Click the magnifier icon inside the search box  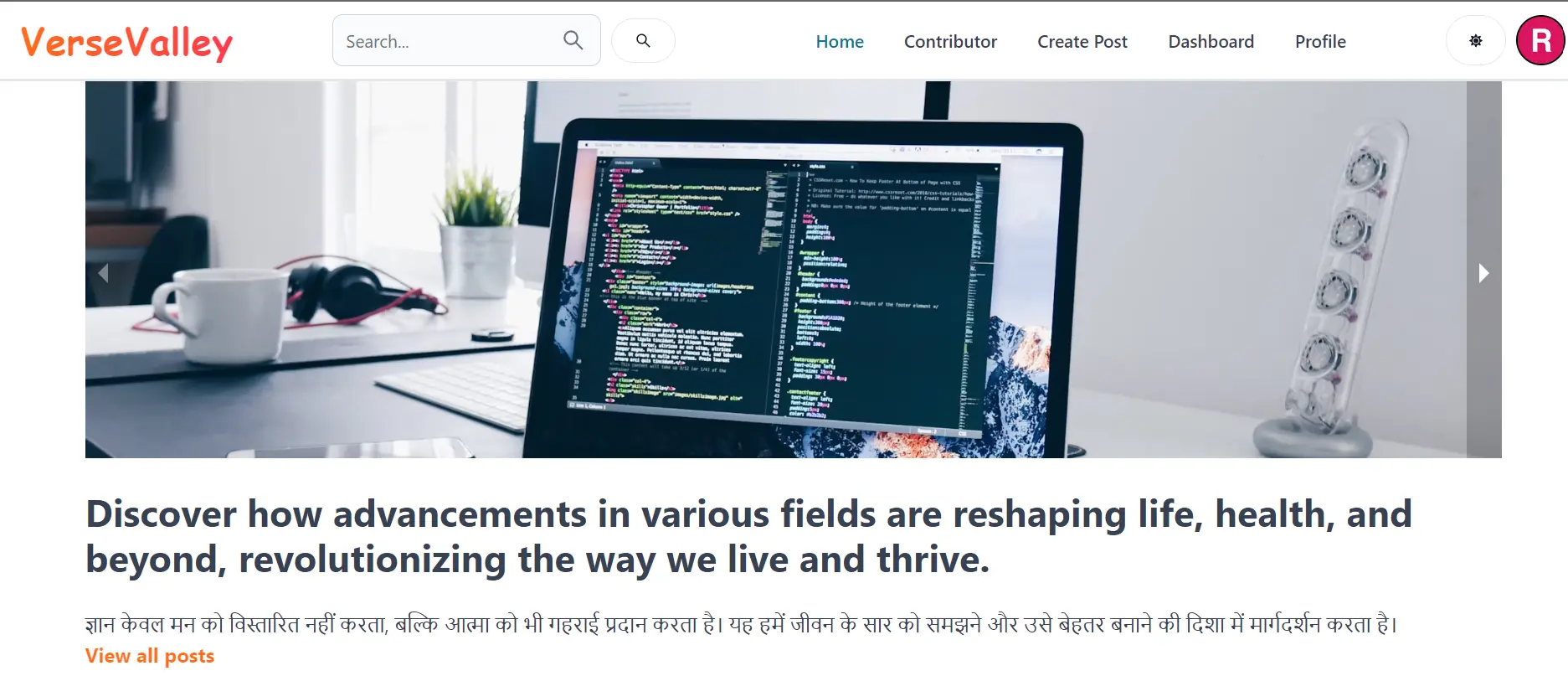573,40
